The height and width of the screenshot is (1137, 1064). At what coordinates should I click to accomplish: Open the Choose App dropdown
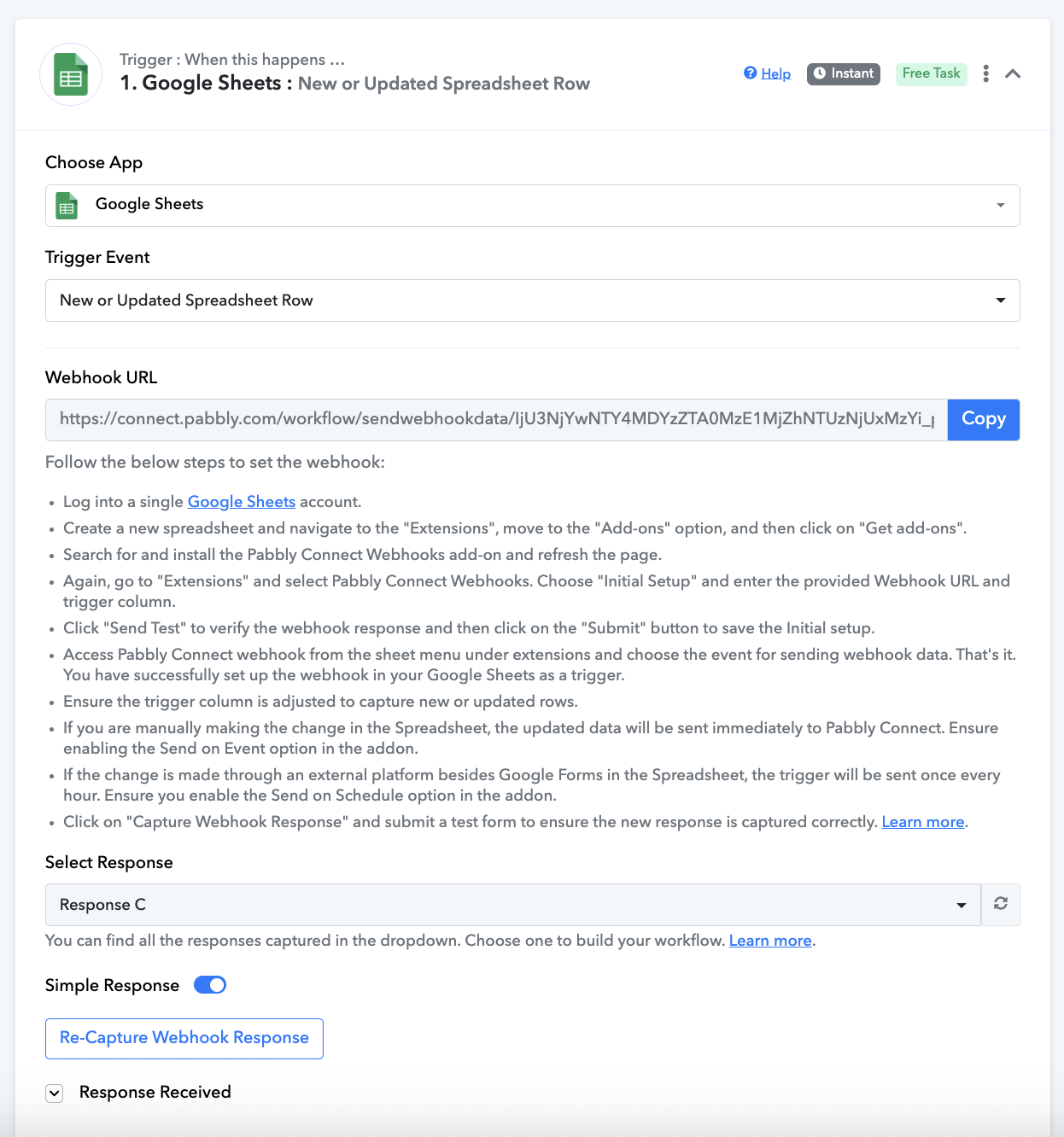point(532,206)
